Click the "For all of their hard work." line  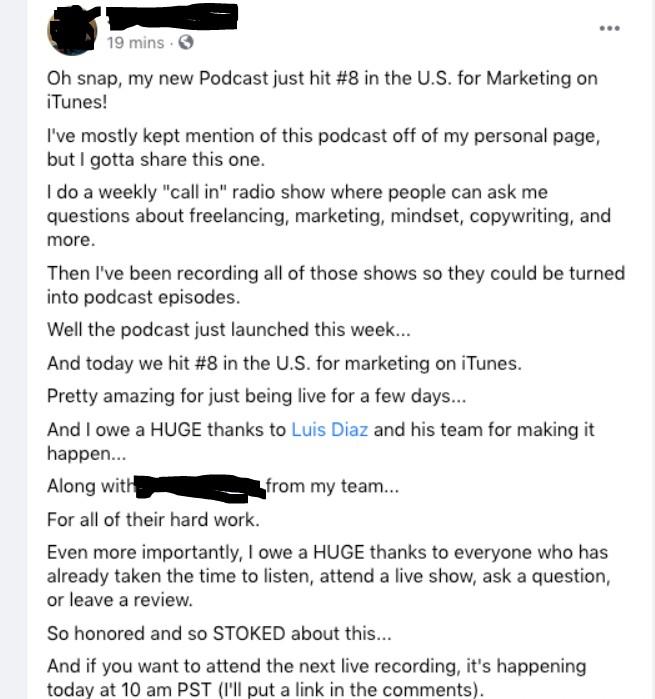point(153,520)
